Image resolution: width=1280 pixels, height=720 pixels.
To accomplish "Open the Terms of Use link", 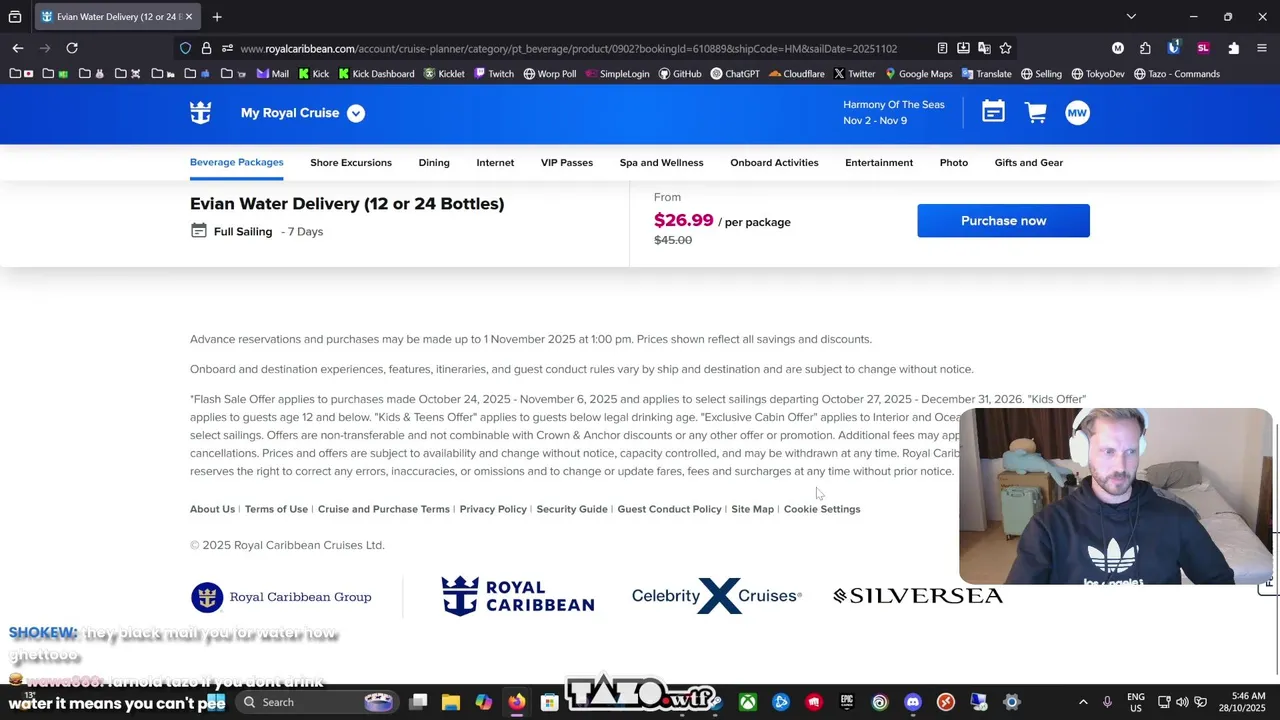I will [x=276, y=509].
